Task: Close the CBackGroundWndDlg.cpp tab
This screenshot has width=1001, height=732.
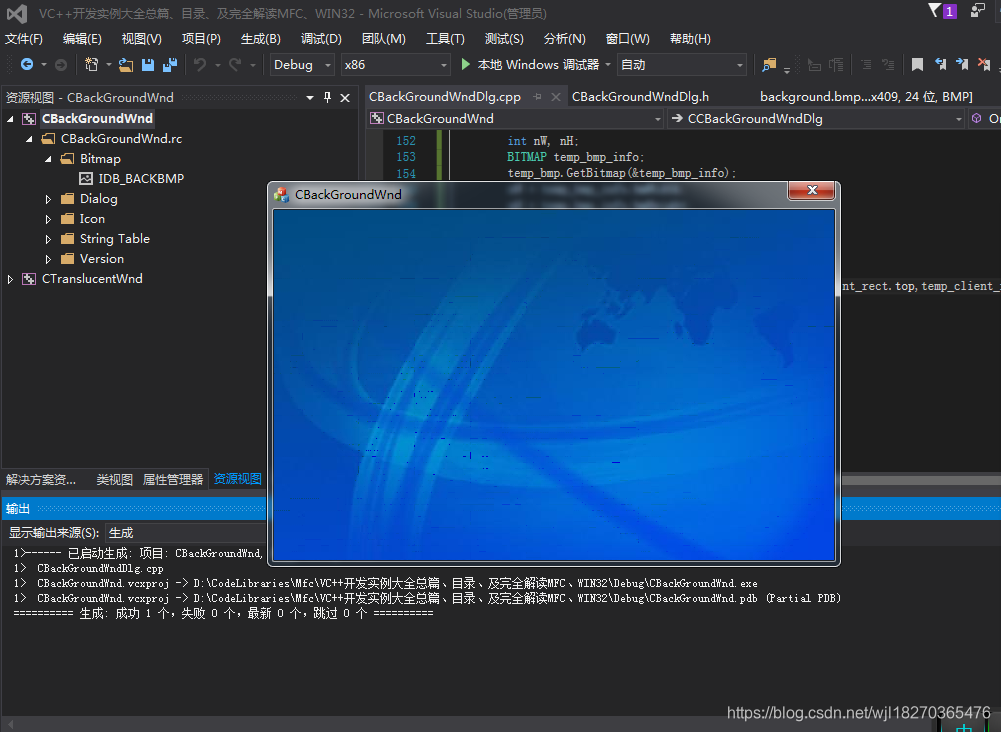Action: pyautogui.click(x=555, y=97)
